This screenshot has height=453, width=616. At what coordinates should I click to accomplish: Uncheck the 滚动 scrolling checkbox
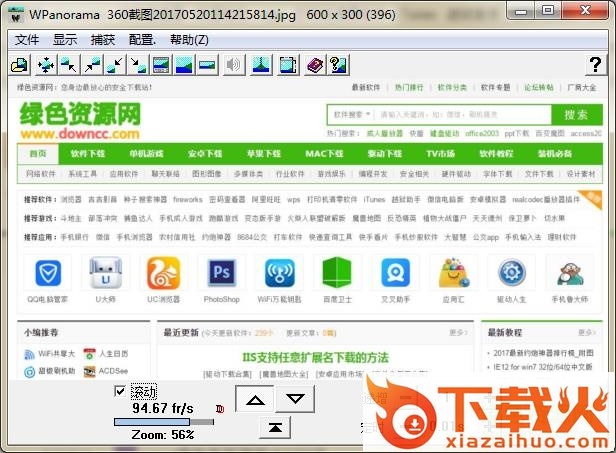tap(120, 391)
